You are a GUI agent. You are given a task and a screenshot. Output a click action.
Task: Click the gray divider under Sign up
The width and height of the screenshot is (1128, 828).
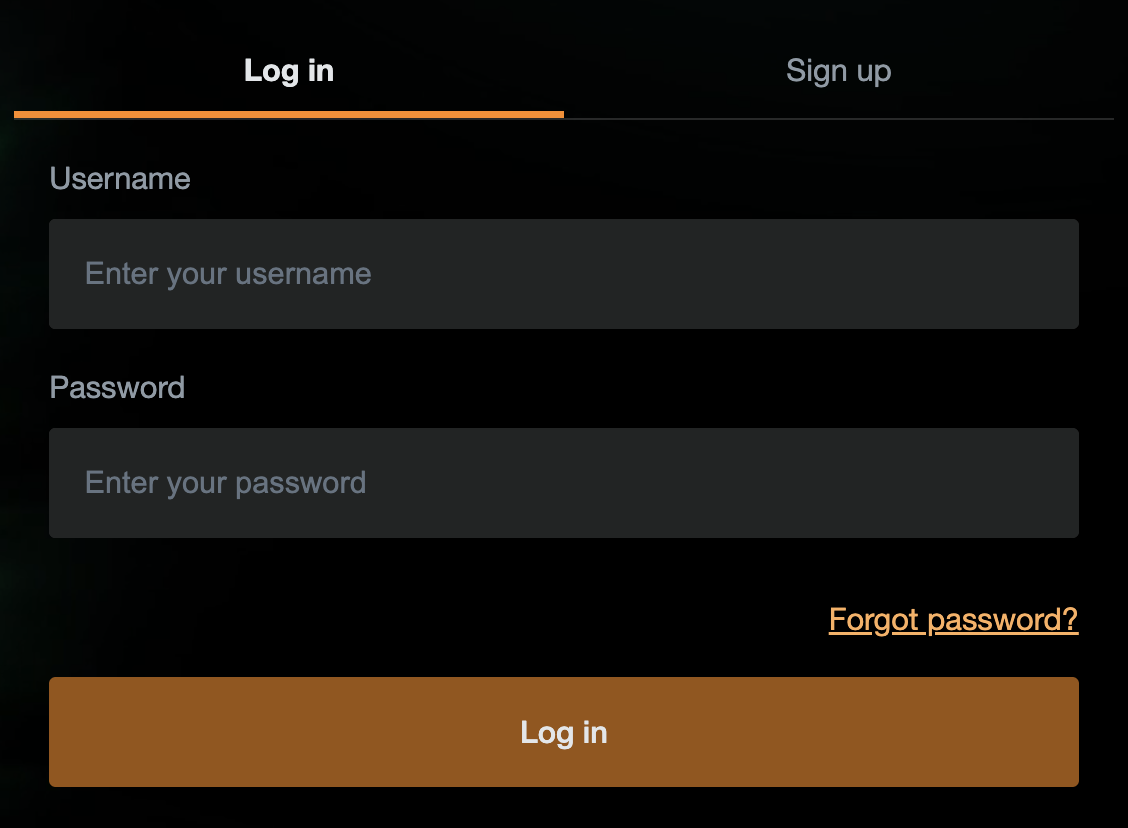click(838, 118)
